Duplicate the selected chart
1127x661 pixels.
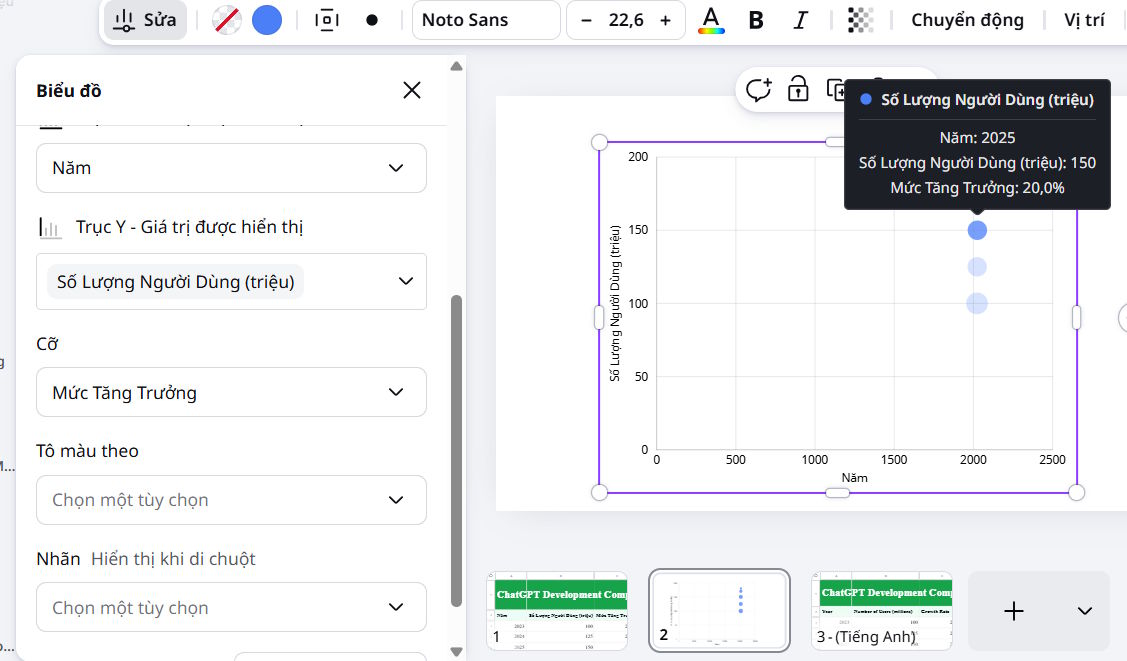point(835,89)
